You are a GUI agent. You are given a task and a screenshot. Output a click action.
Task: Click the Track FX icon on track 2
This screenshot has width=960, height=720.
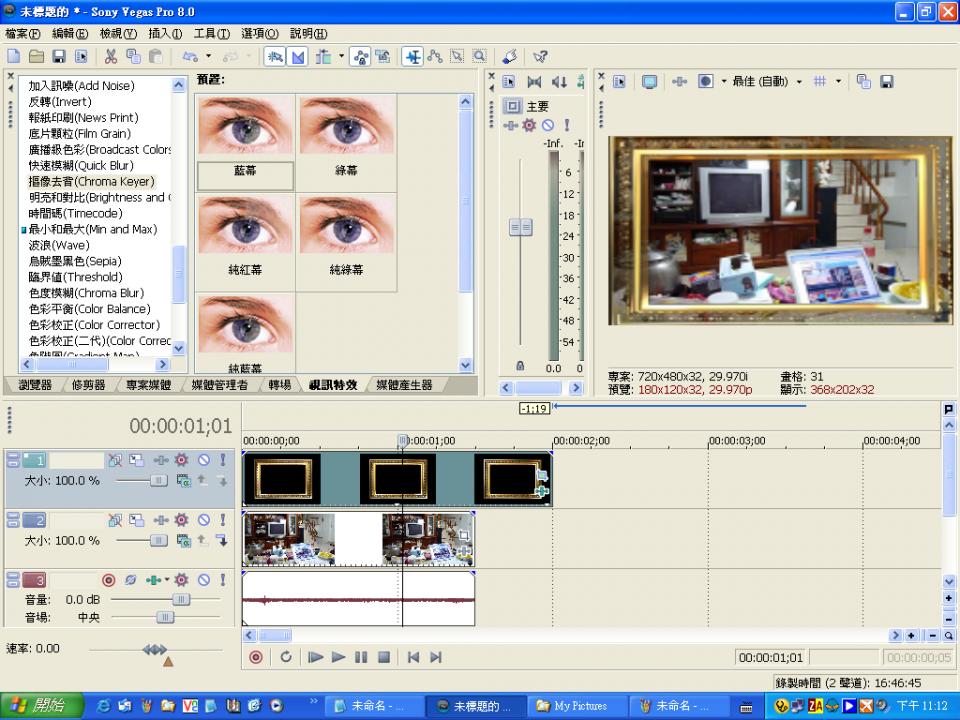pos(181,520)
